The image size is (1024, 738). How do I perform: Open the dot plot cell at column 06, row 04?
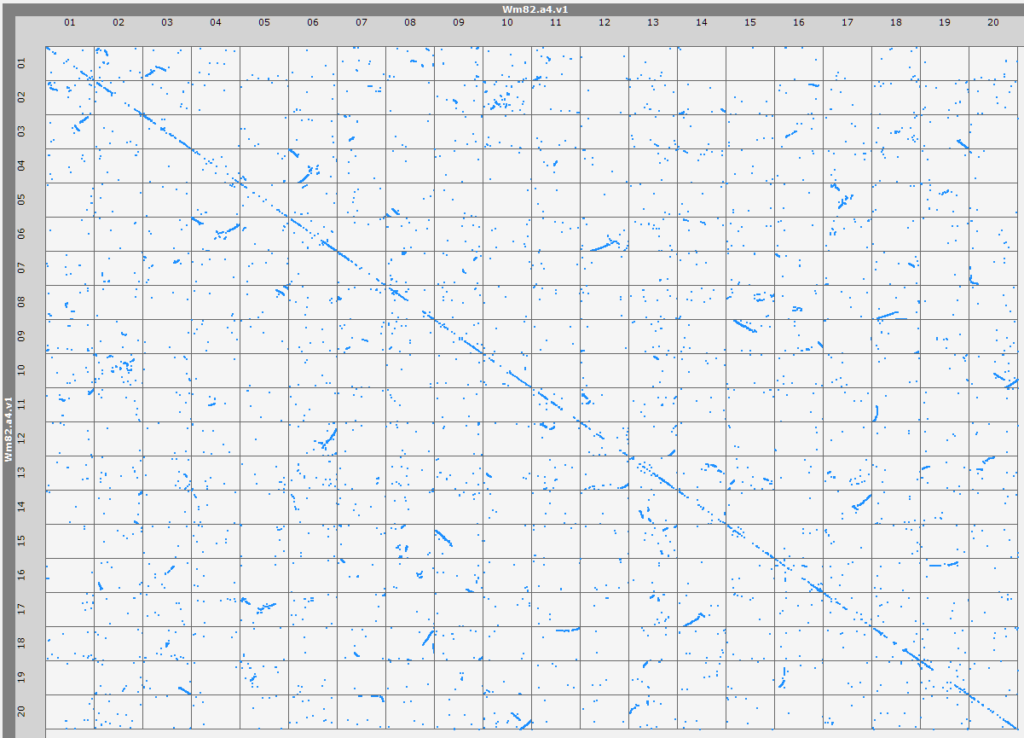(x=313, y=166)
